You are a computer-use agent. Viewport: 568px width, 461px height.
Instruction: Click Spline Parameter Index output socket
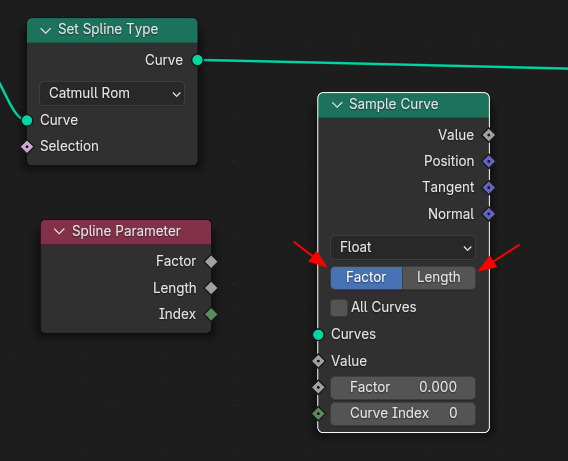point(211,314)
